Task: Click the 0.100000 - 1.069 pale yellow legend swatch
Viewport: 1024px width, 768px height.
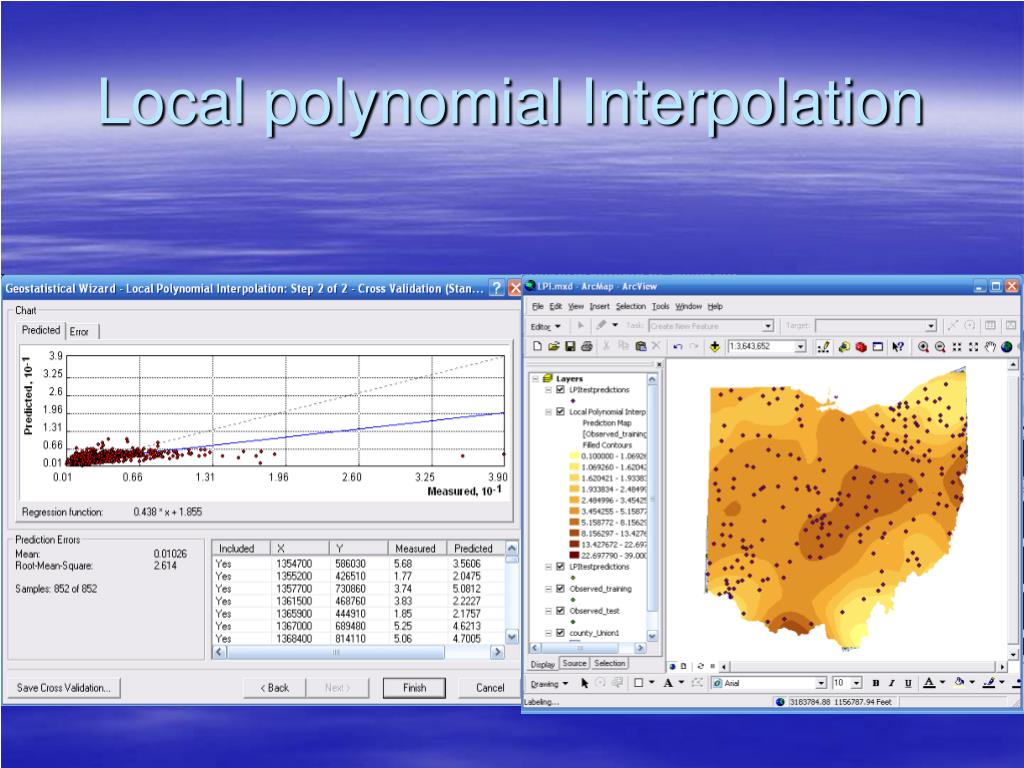Action: (x=574, y=456)
